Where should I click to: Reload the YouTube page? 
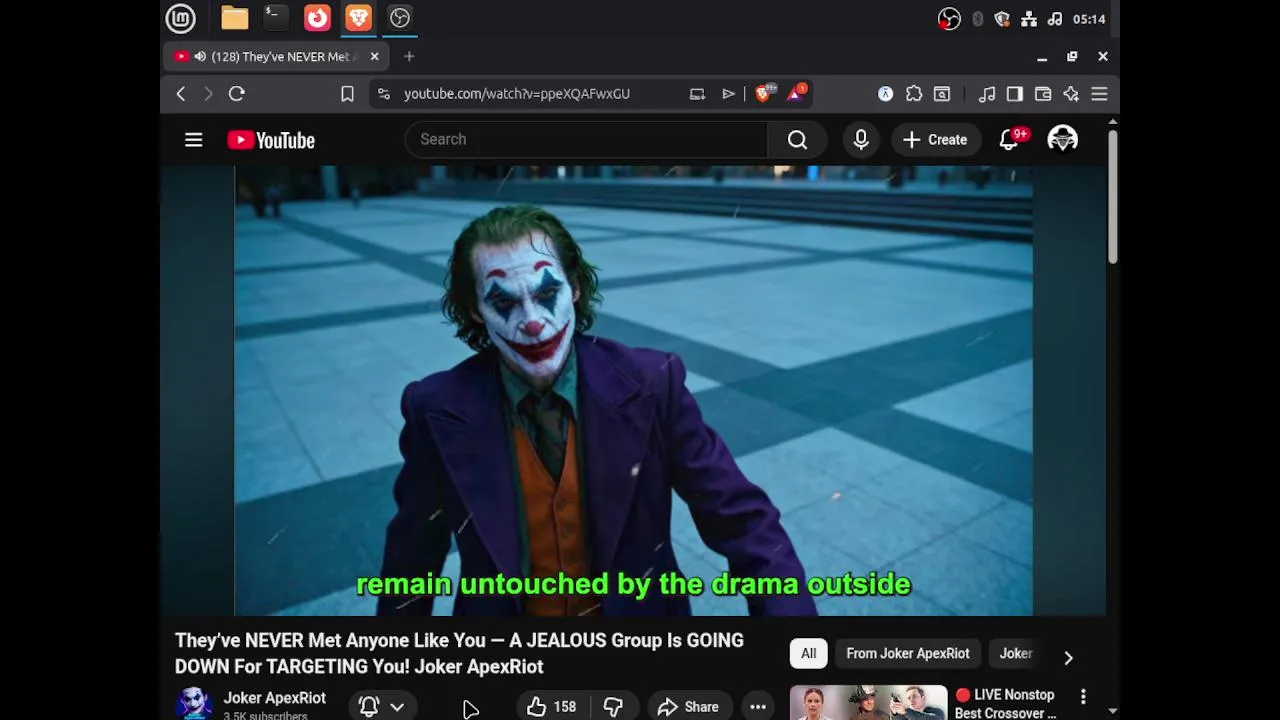237,94
